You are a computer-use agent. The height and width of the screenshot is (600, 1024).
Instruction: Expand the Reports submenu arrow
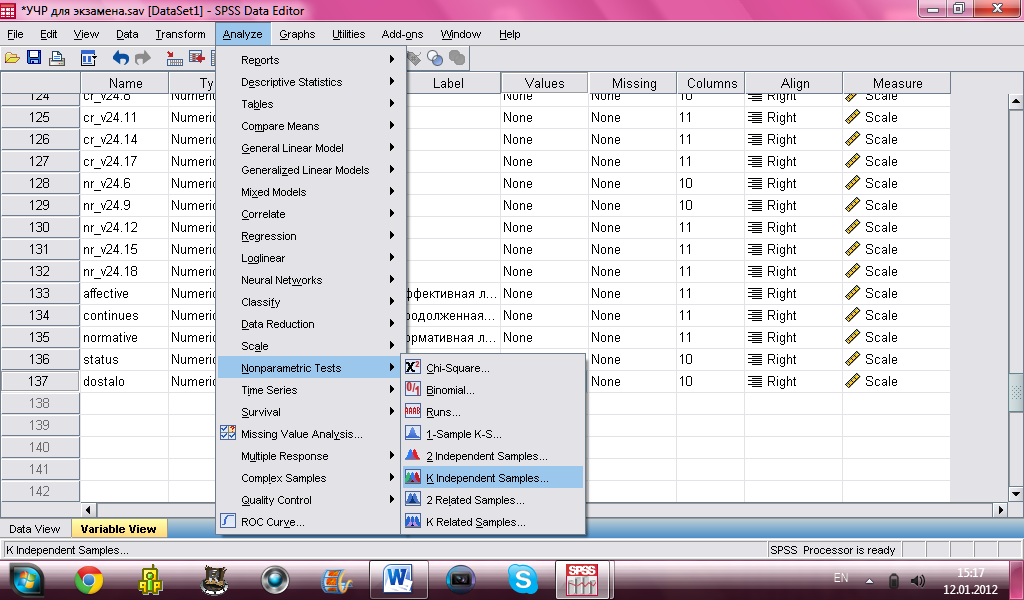click(392, 59)
